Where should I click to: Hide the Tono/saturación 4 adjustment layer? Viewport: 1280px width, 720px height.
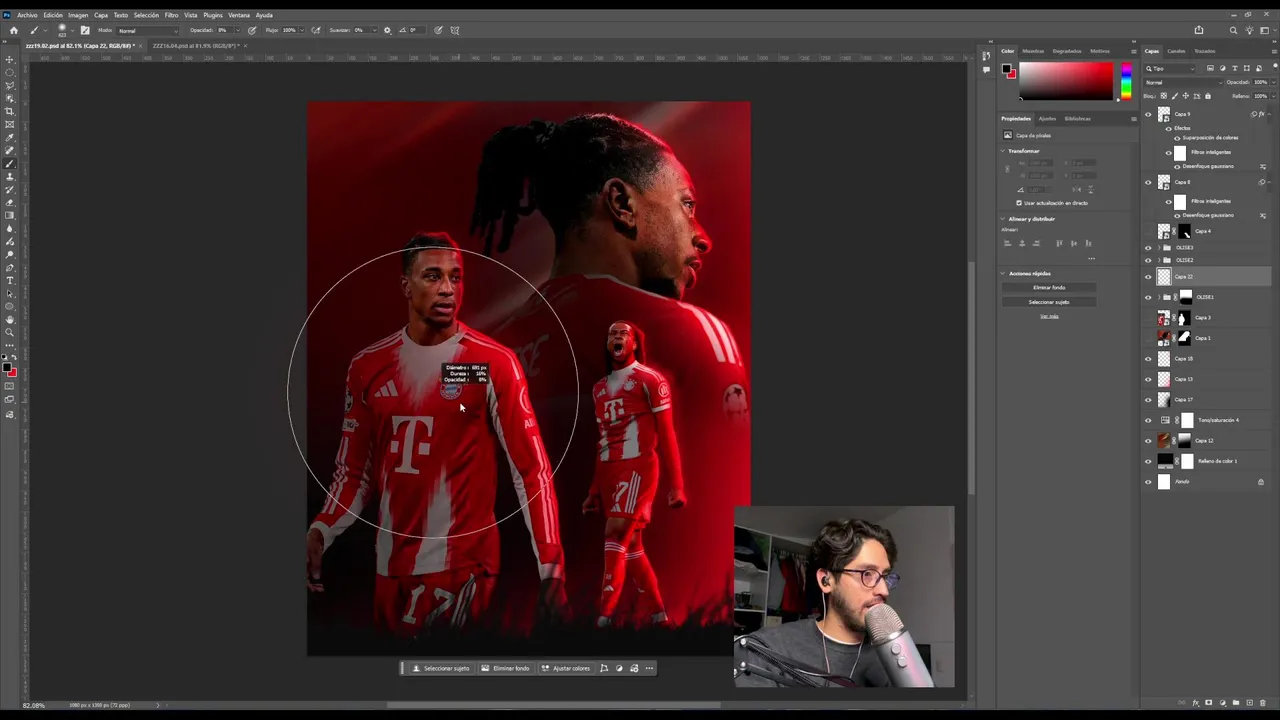point(1148,420)
